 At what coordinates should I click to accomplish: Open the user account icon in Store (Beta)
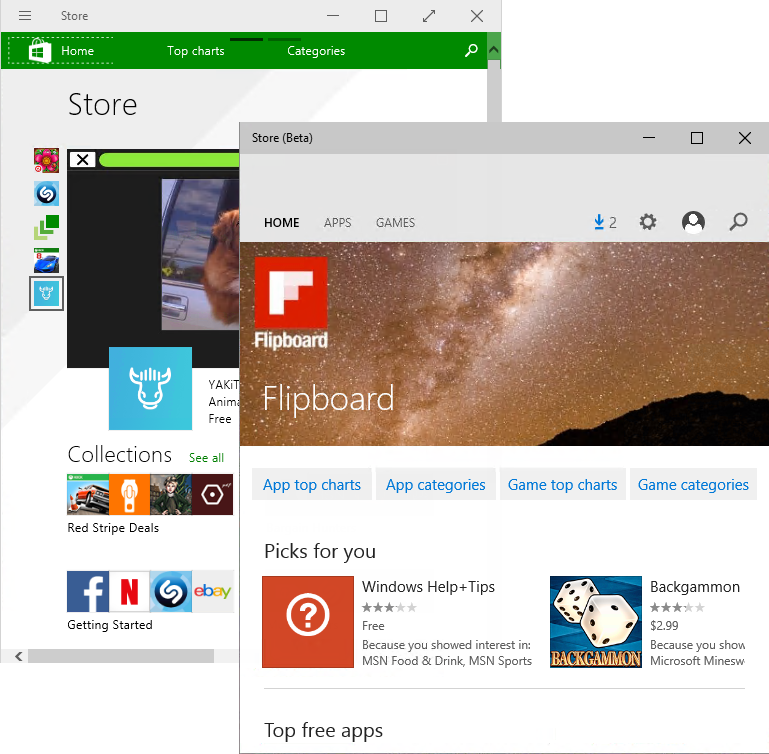click(693, 222)
